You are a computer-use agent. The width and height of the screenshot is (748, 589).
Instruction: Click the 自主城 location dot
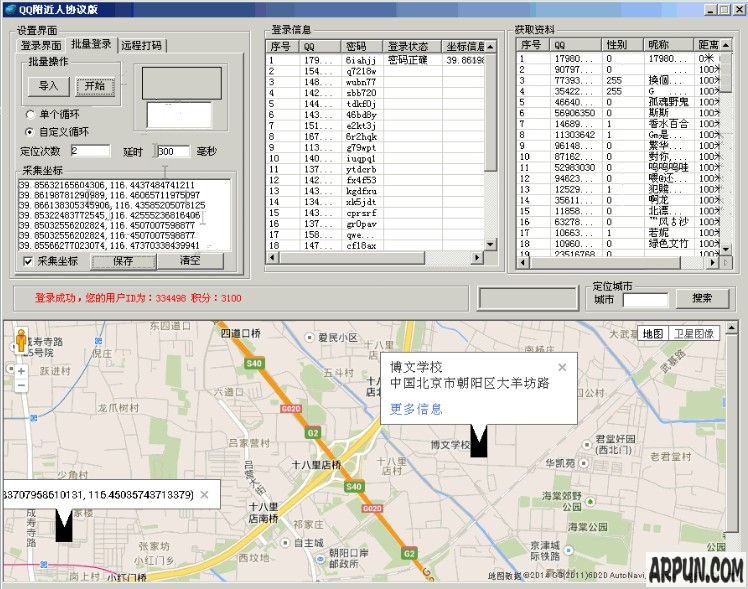click(x=285, y=543)
